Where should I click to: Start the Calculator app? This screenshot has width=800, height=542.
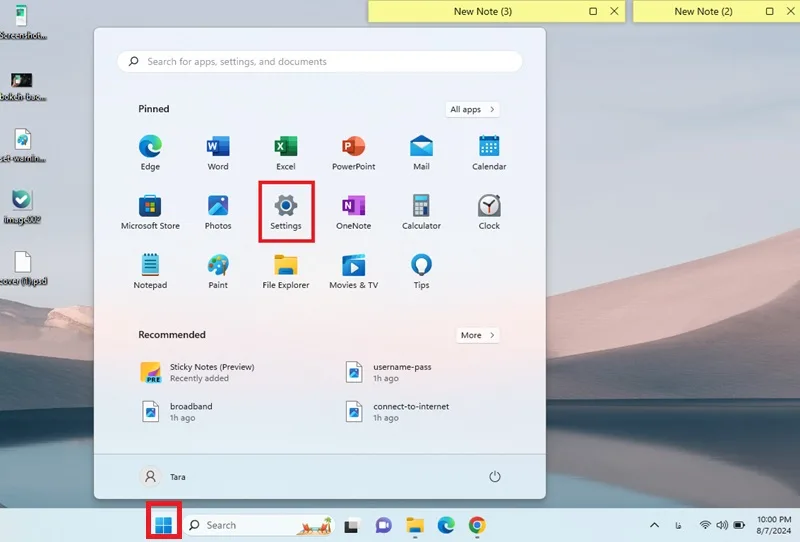(x=421, y=212)
